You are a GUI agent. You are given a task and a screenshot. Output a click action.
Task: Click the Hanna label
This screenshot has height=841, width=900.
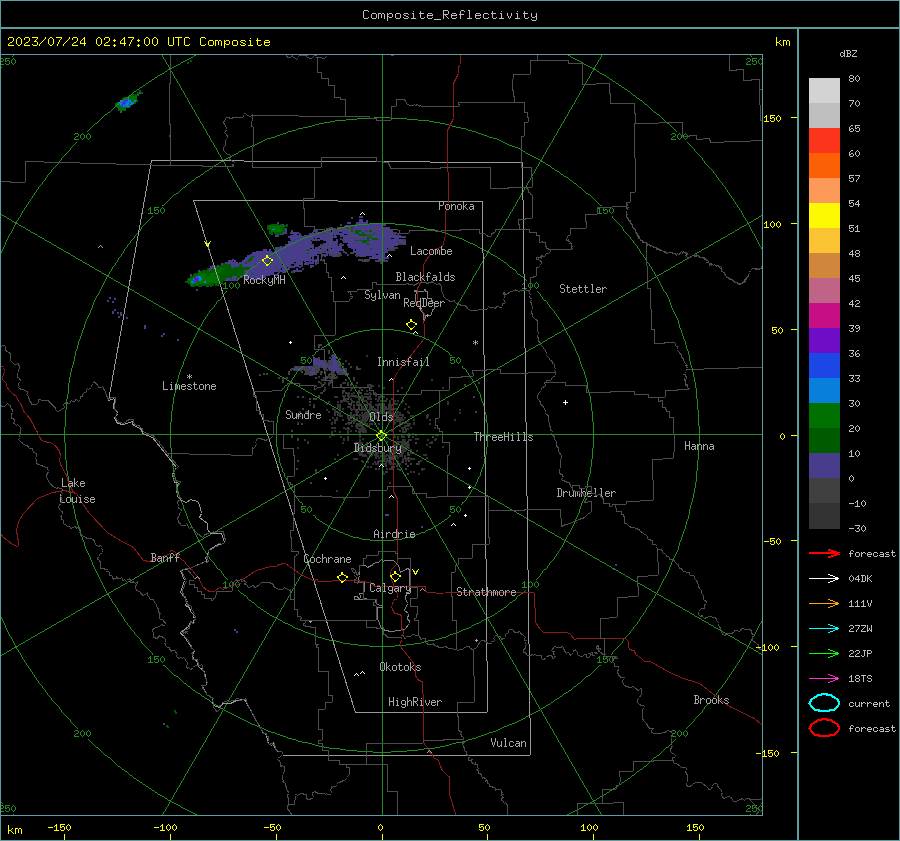click(699, 446)
